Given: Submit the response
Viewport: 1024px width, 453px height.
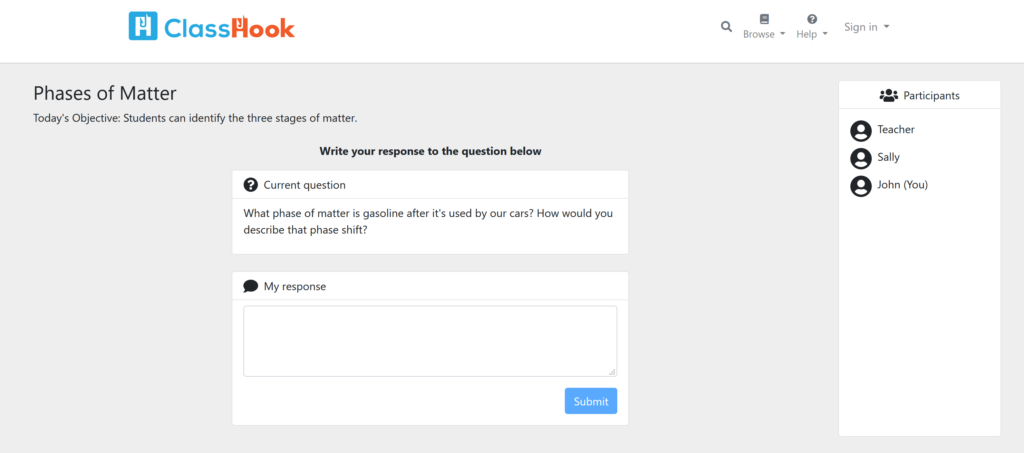Looking at the screenshot, I should 591,401.
